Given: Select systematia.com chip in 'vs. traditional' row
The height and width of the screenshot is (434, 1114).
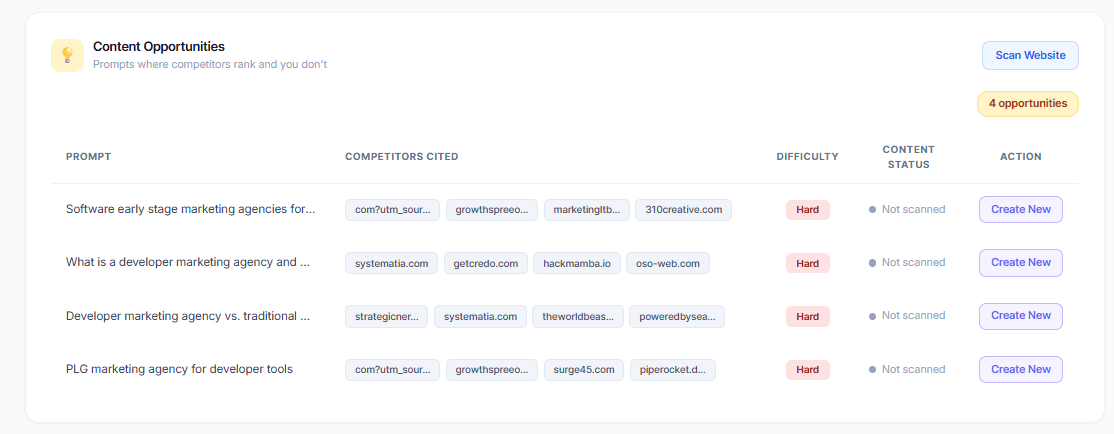Looking at the screenshot, I should coord(480,317).
